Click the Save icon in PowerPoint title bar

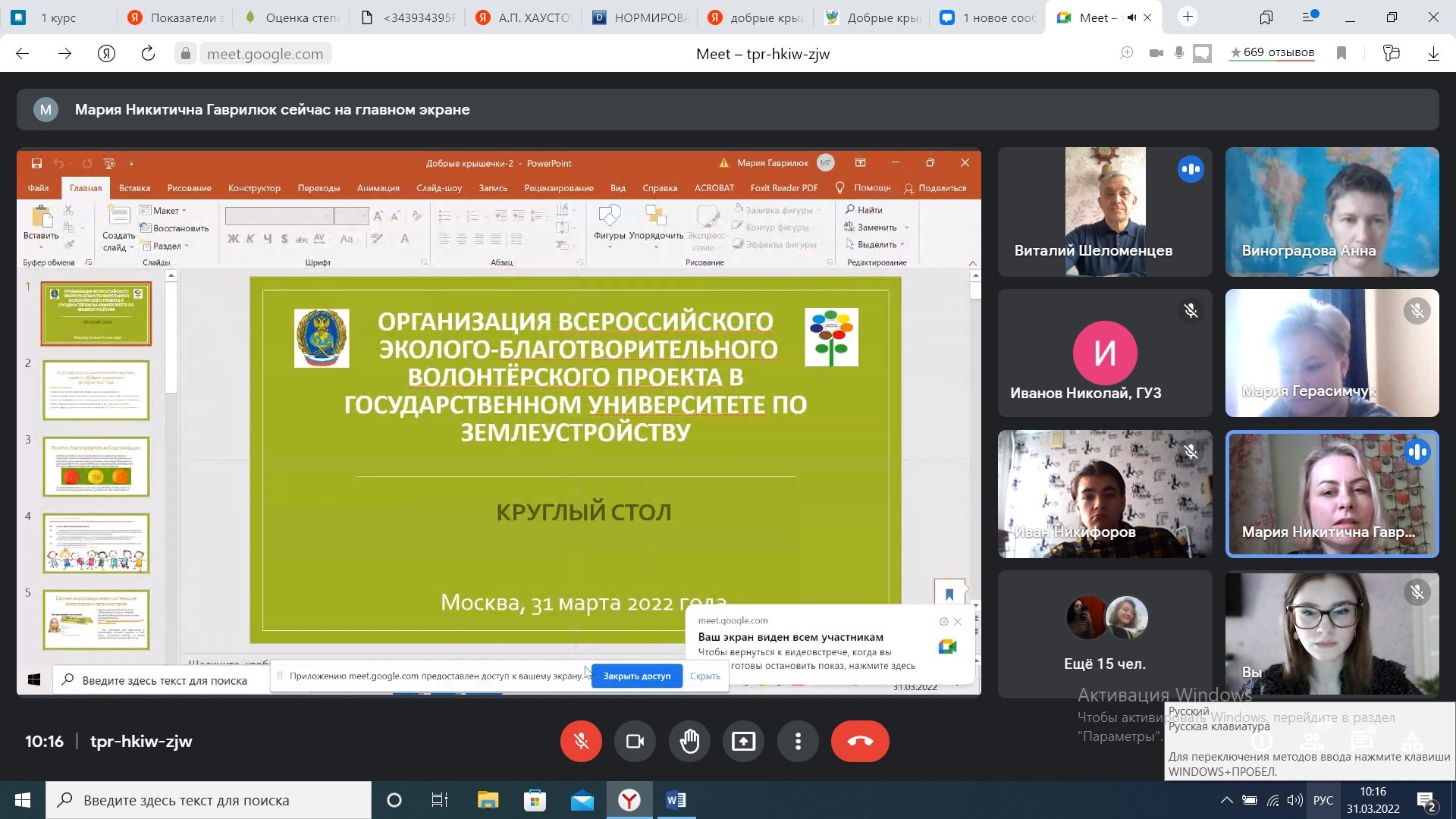tap(36, 163)
